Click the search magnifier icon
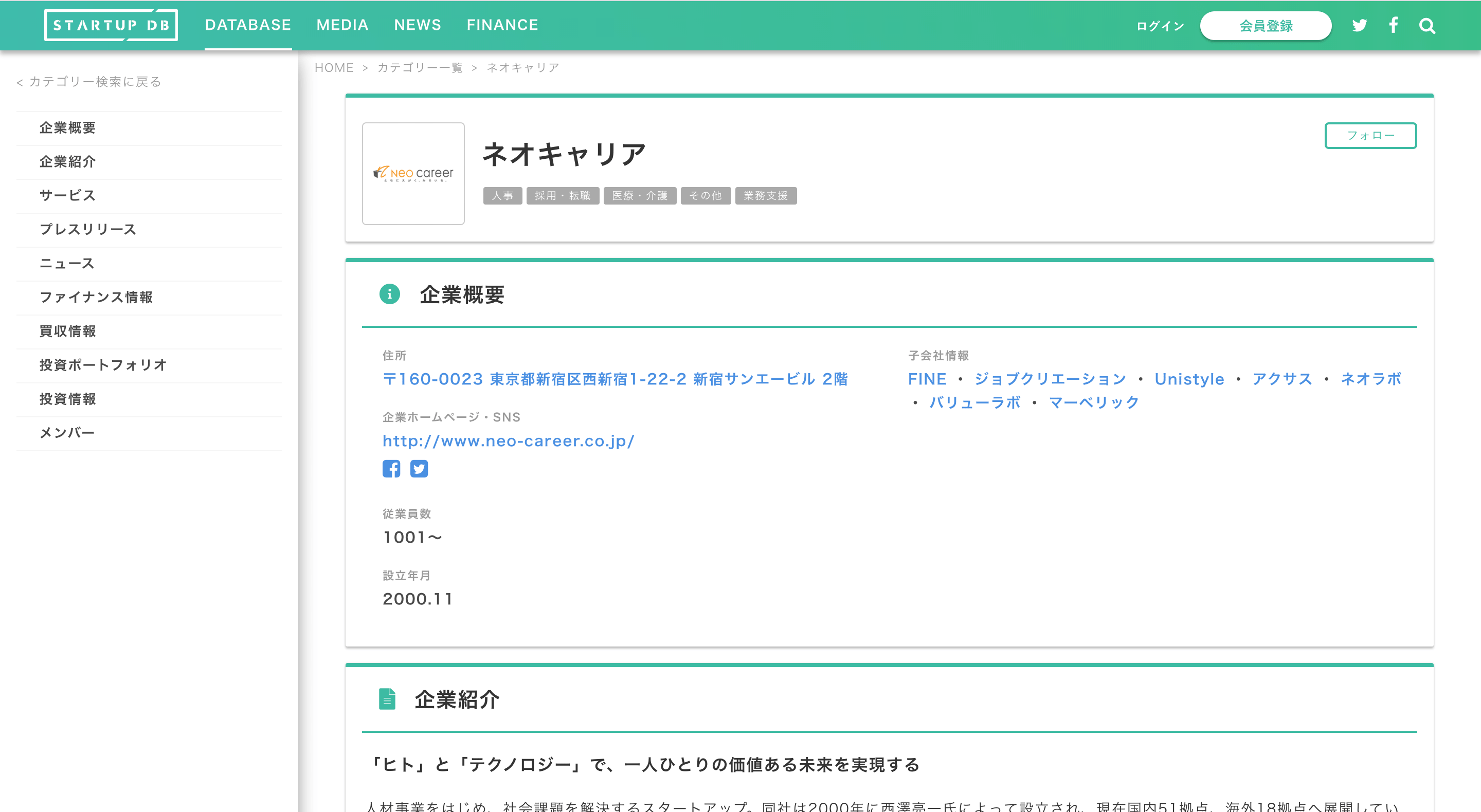The image size is (1481, 812). 1427,25
